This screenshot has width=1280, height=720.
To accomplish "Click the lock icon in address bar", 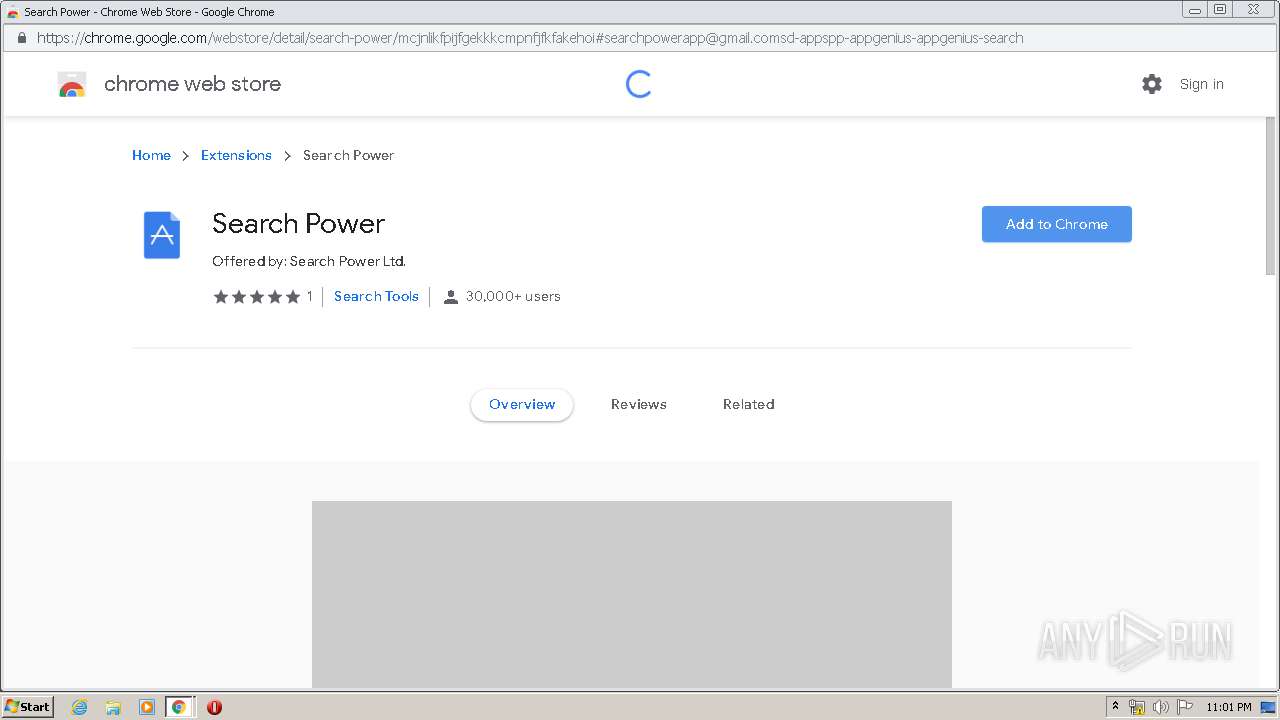I will click(x=20, y=38).
